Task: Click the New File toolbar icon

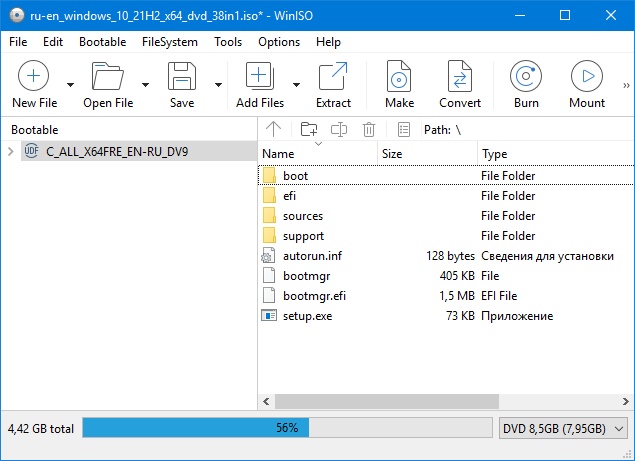Action: (x=33, y=78)
